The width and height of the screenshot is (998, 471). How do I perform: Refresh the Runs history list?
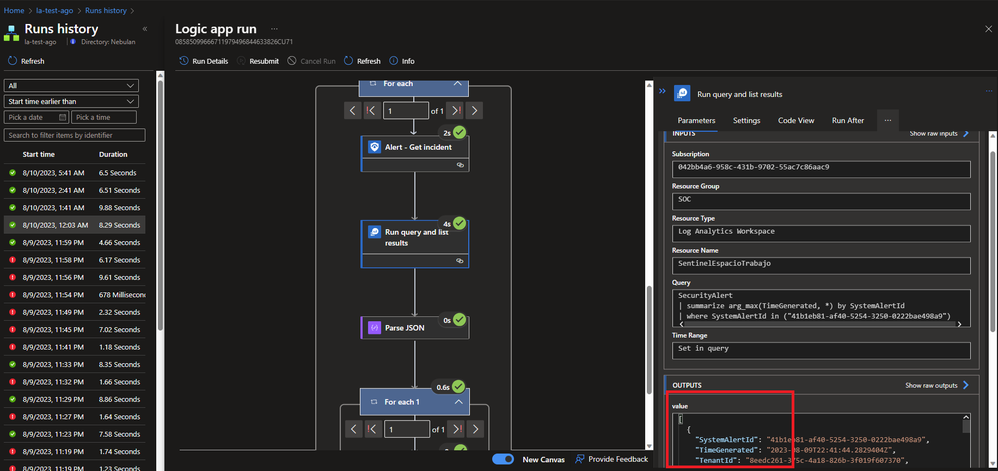click(26, 61)
